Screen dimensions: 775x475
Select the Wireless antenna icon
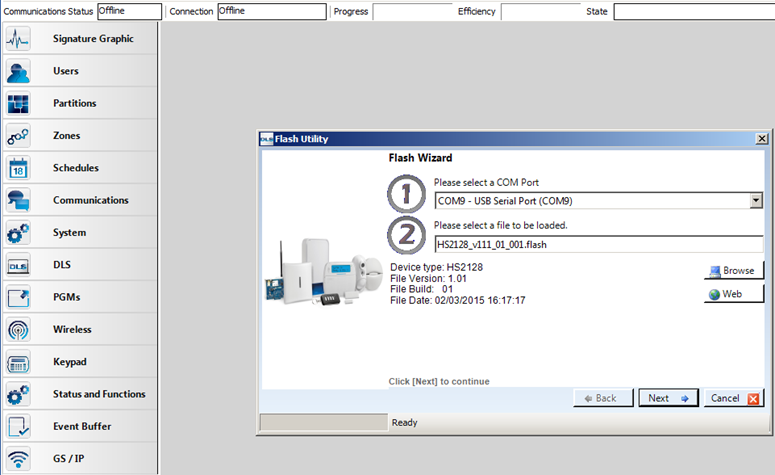click(x=18, y=329)
